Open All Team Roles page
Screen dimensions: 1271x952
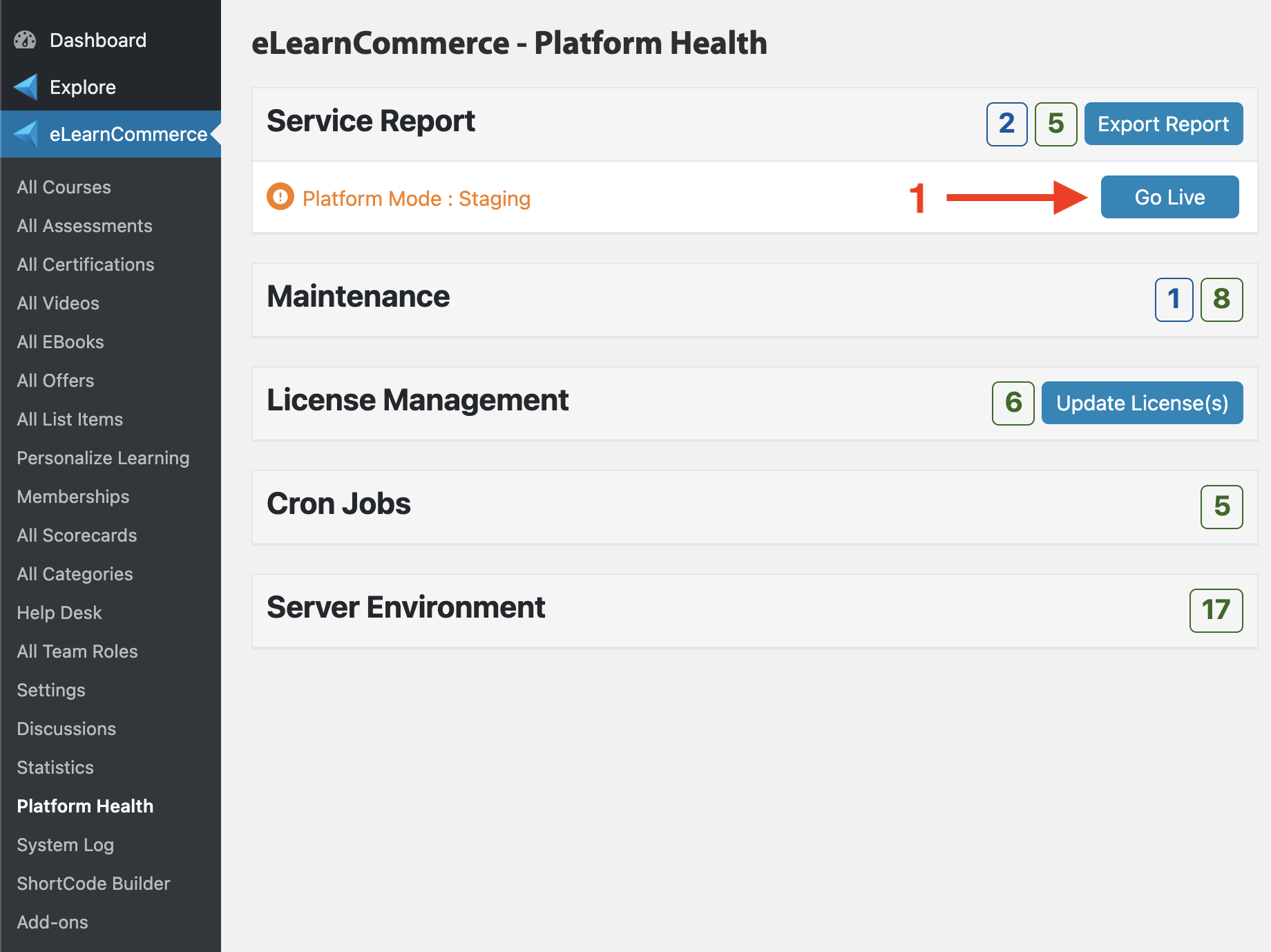pos(77,651)
